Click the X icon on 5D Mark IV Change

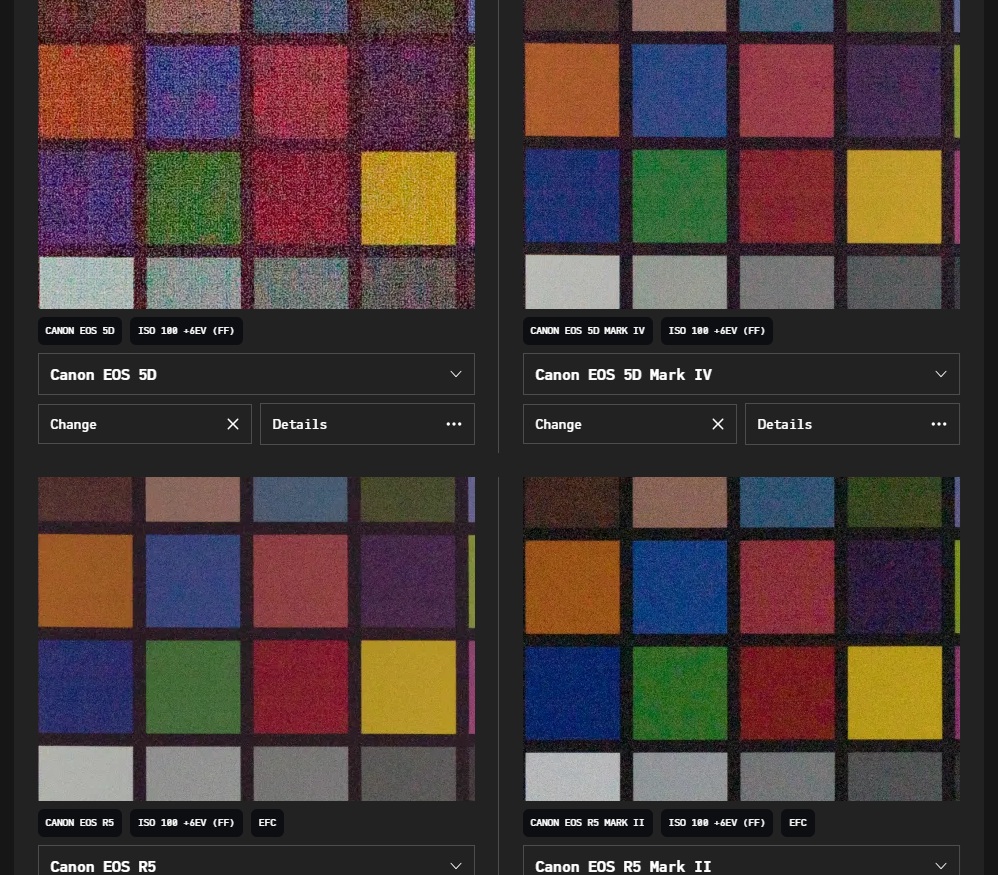pyautogui.click(x=718, y=424)
